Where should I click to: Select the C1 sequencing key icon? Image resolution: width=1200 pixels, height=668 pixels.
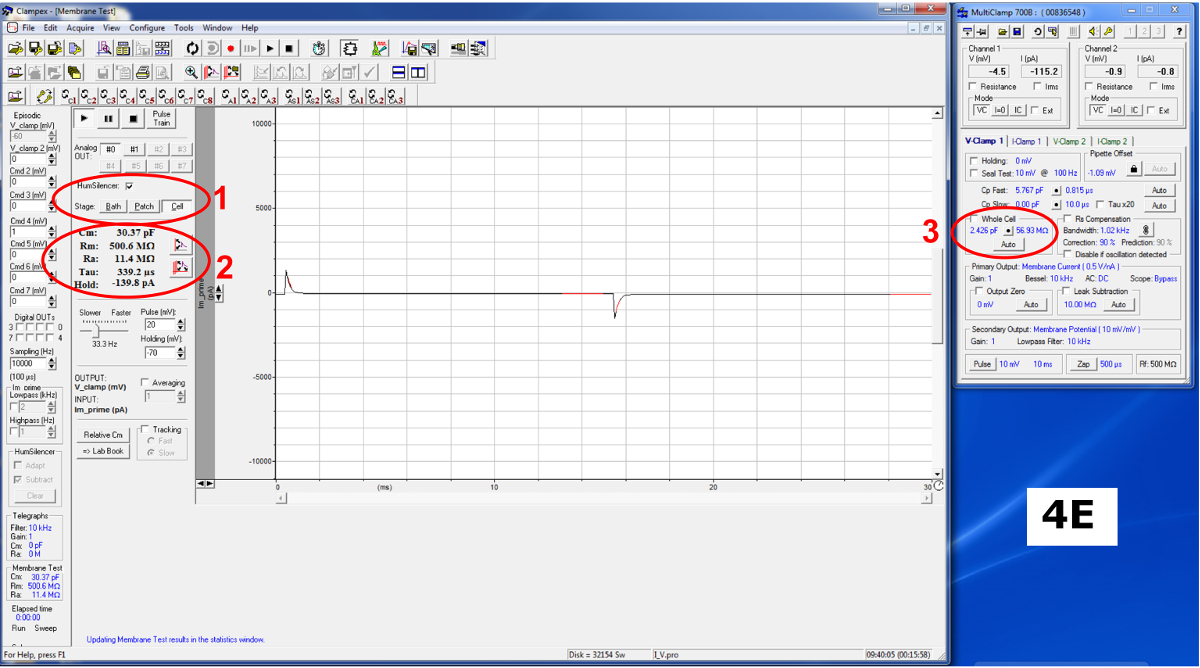coord(69,96)
